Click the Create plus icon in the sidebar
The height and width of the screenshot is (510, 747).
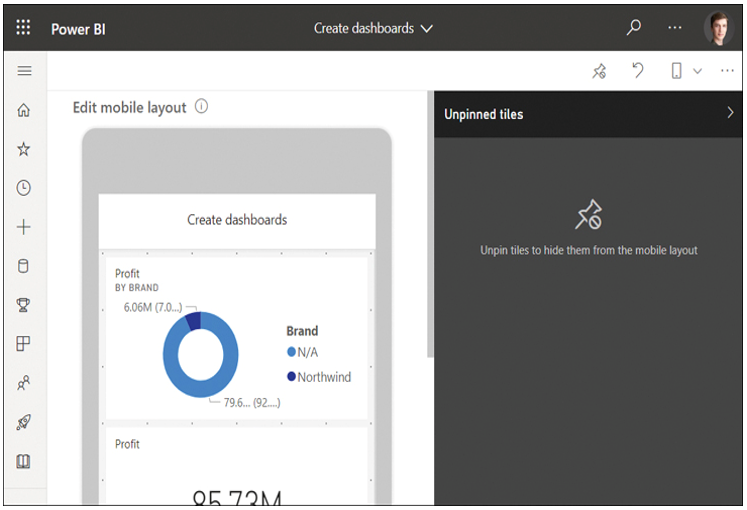23,227
